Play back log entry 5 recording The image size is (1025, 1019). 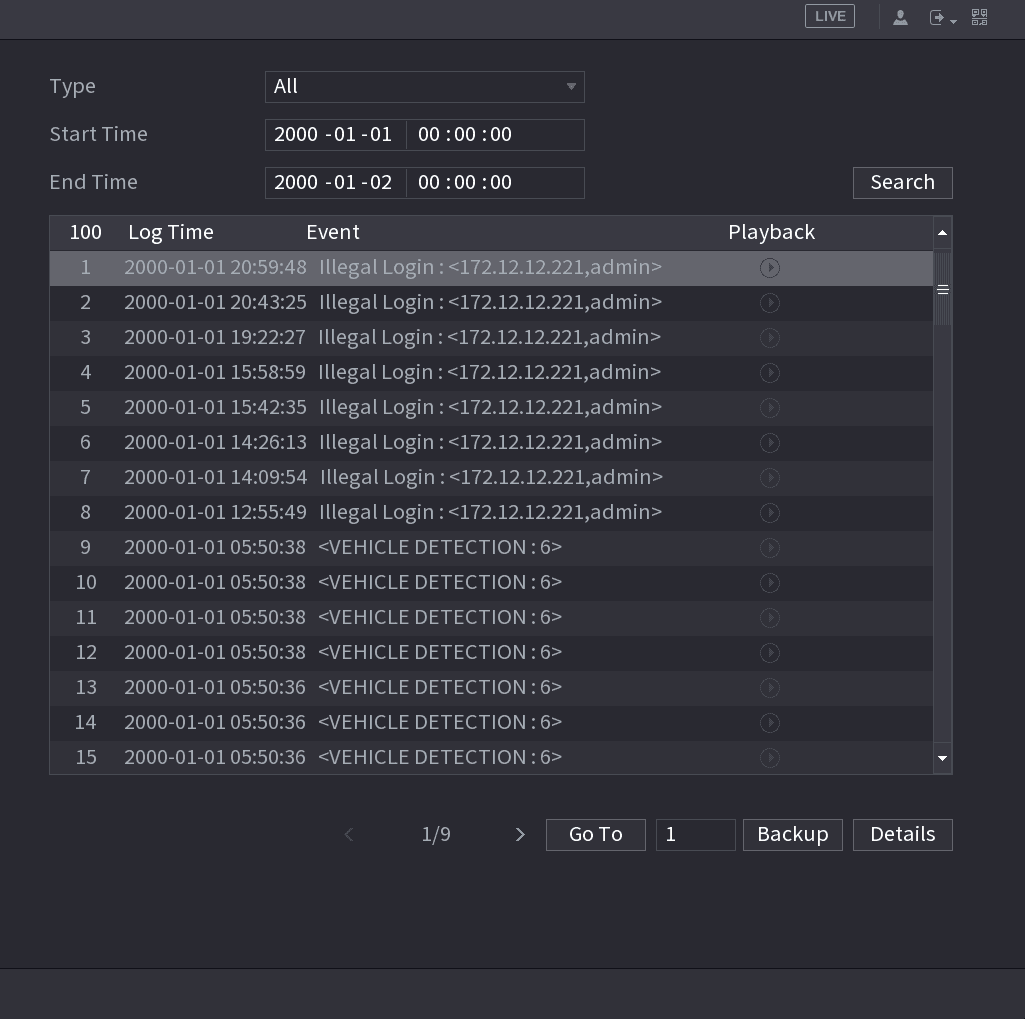point(770,408)
